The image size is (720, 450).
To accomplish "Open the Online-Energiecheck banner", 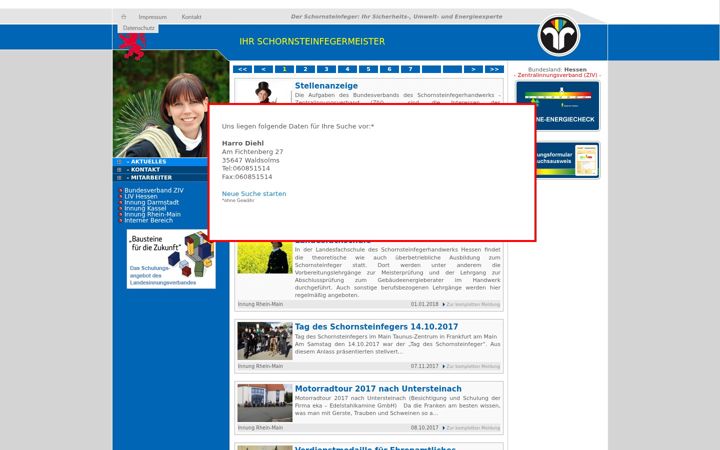I will [x=568, y=106].
